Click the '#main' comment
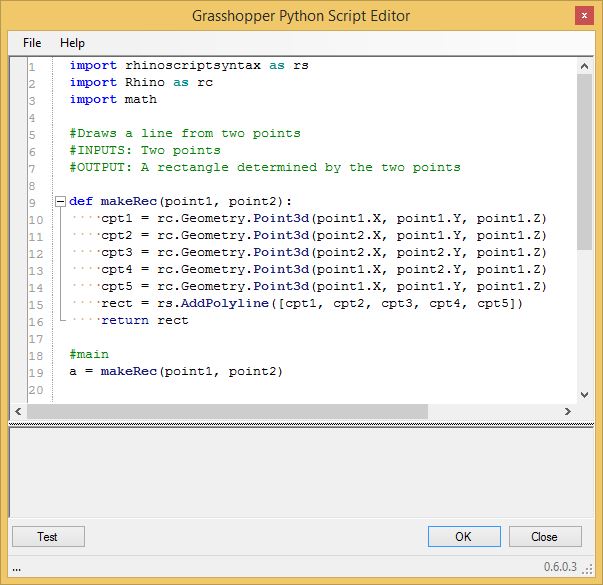 (89, 354)
